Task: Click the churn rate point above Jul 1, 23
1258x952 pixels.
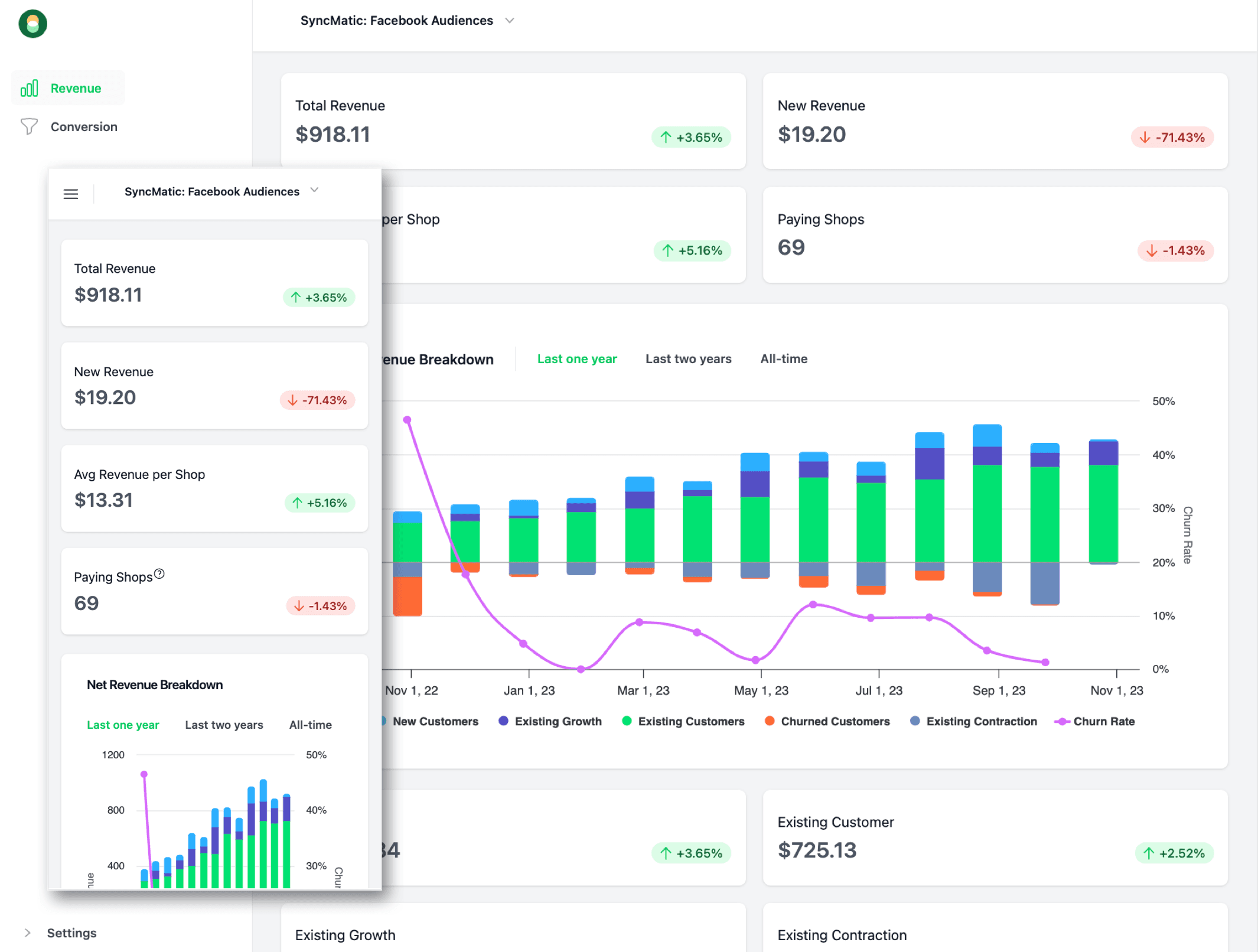Action: coord(871,618)
